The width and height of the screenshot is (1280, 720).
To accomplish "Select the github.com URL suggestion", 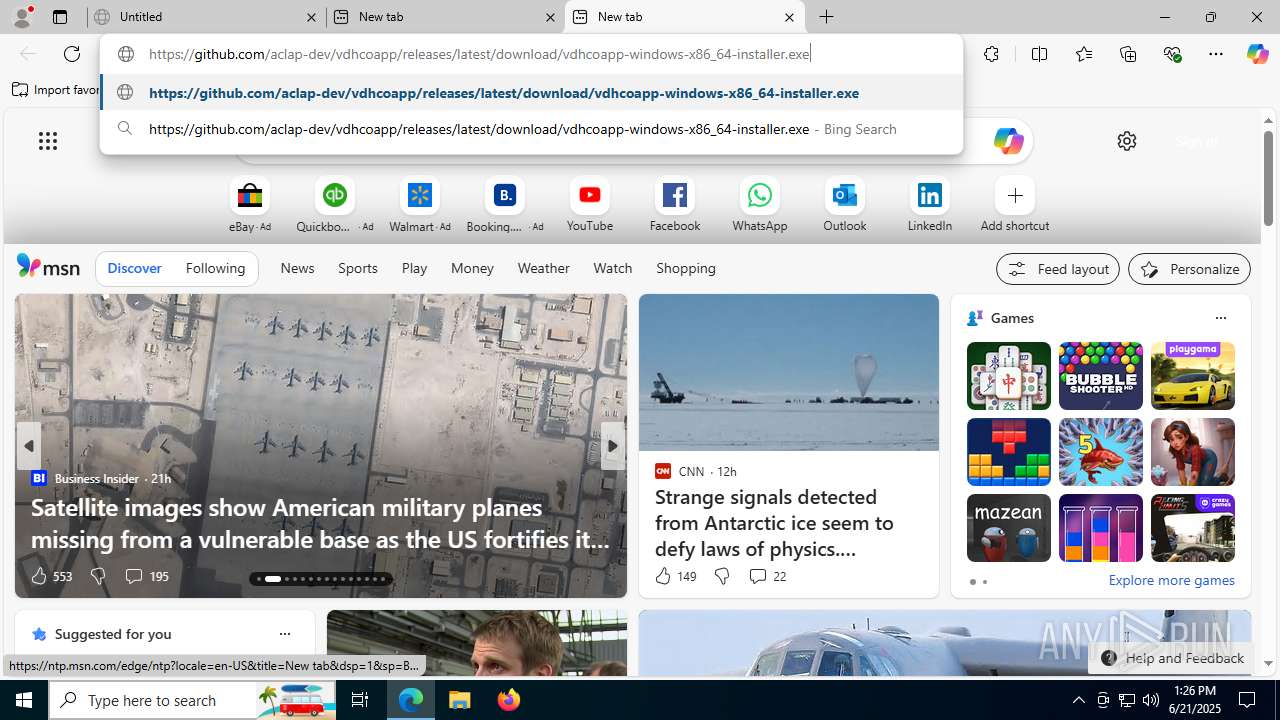I will (531, 93).
